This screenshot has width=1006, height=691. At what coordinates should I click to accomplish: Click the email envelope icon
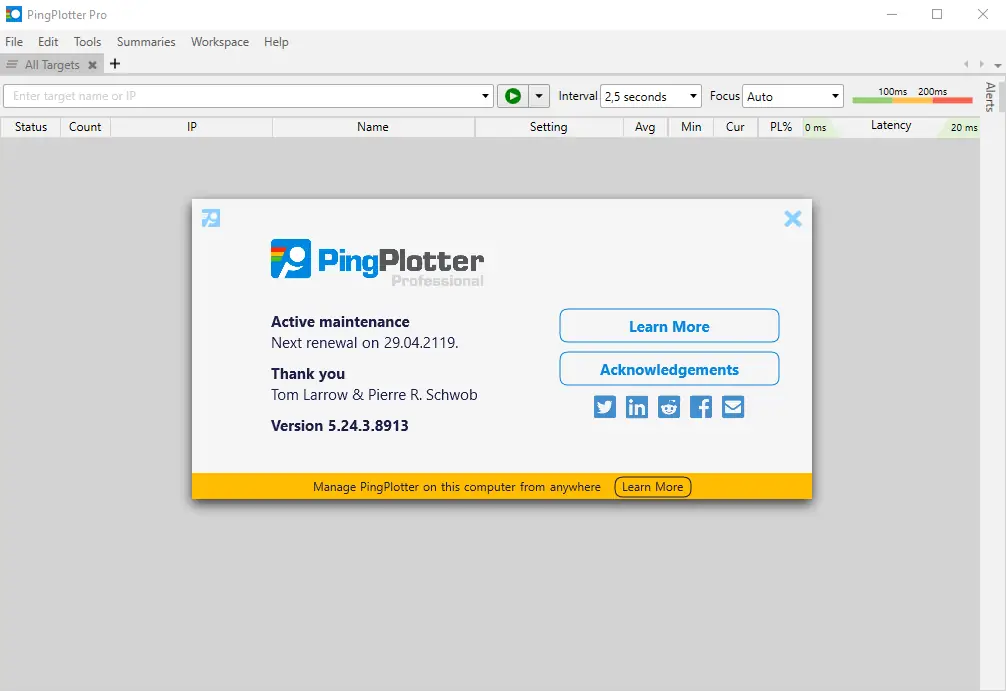733,407
